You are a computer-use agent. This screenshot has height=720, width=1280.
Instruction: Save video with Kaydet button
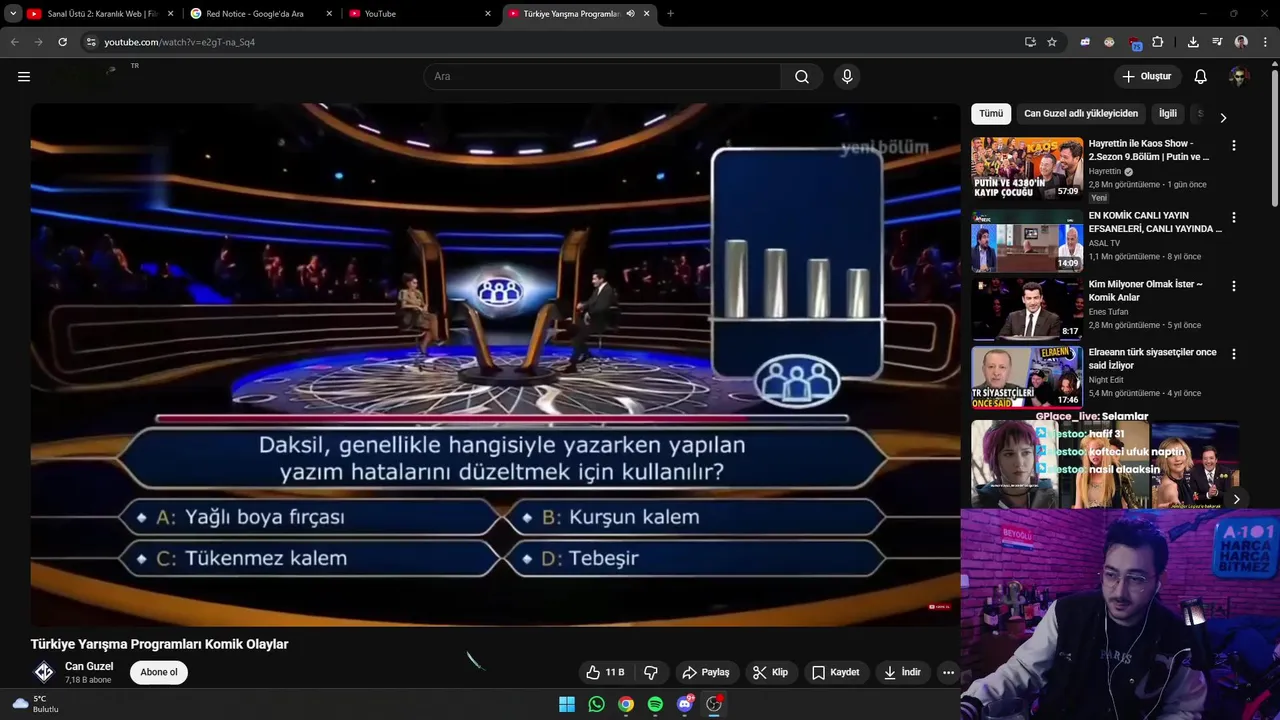click(836, 672)
